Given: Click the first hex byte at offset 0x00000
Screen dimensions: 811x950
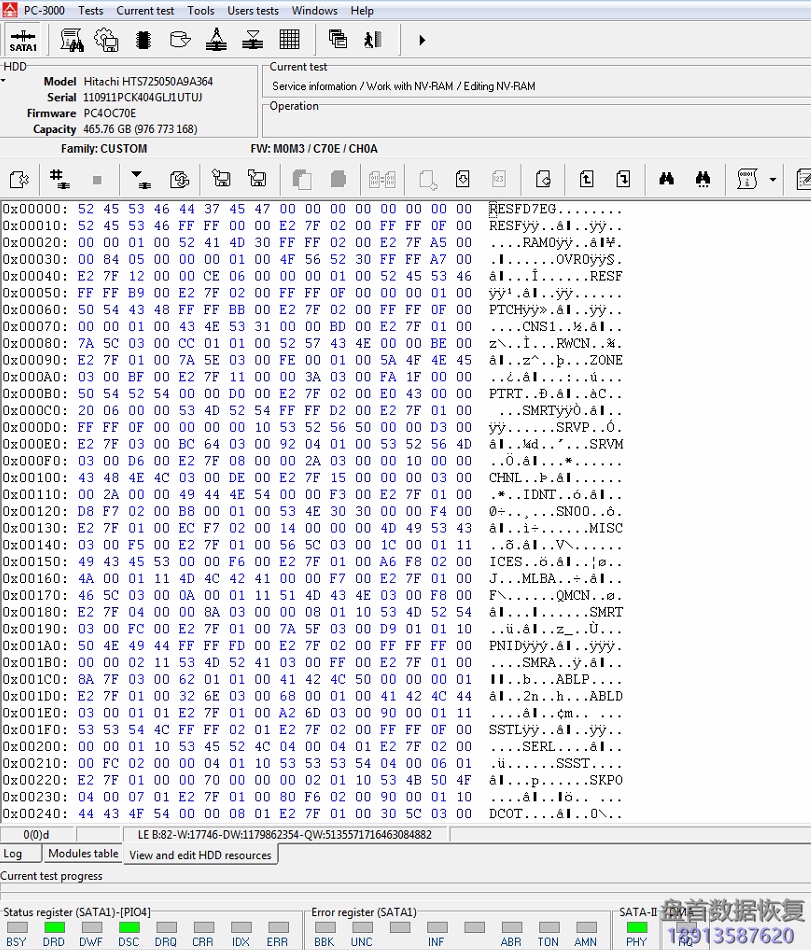Looking at the screenshot, I should click(x=85, y=209).
